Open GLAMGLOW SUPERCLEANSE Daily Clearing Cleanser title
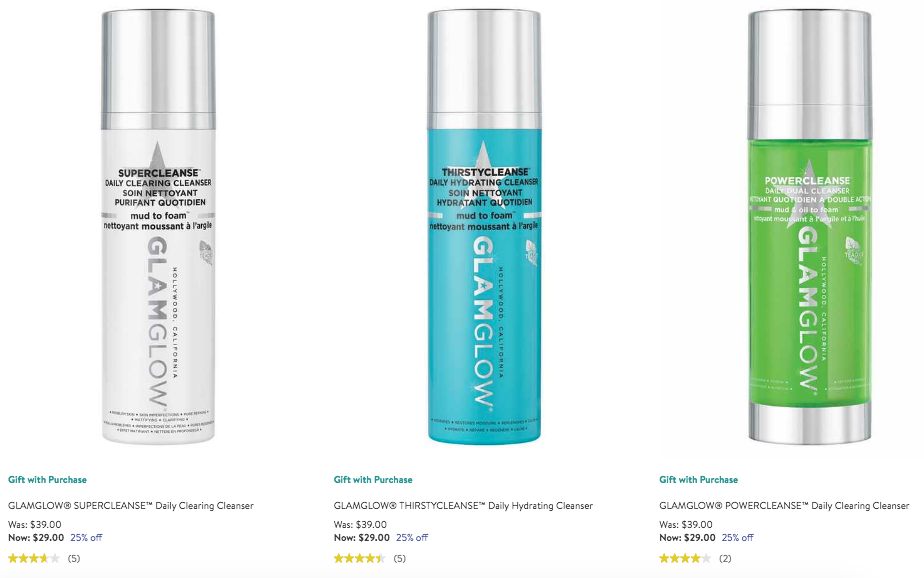 [131, 506]
